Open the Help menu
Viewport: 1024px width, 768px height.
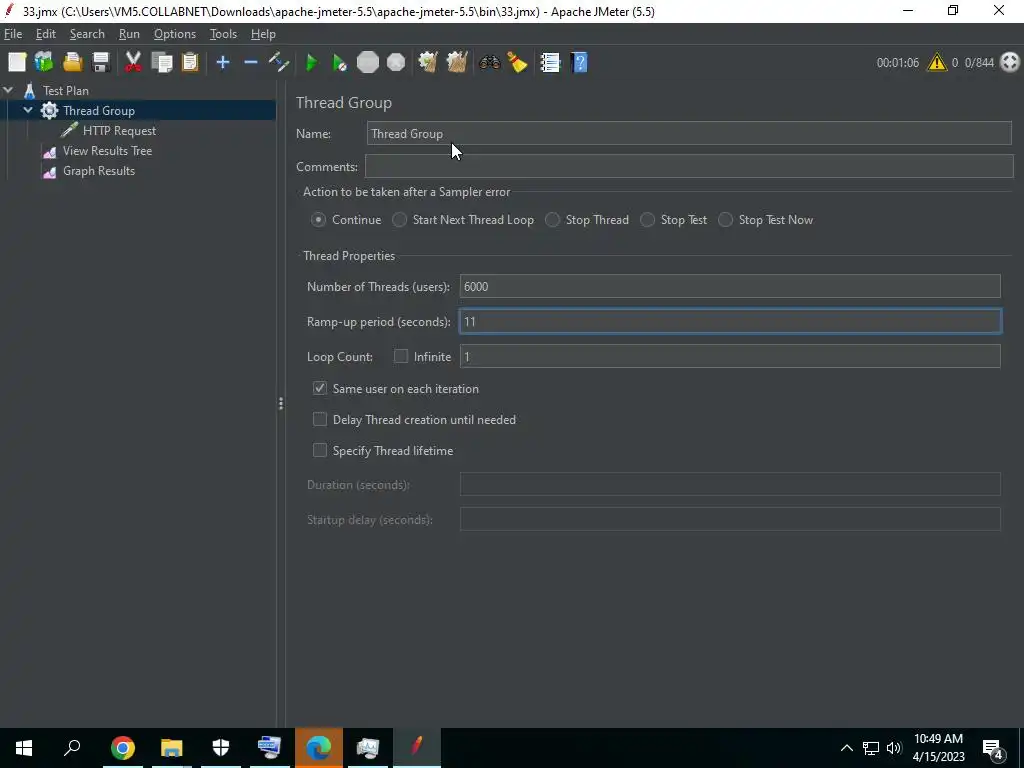pos(263,34)
